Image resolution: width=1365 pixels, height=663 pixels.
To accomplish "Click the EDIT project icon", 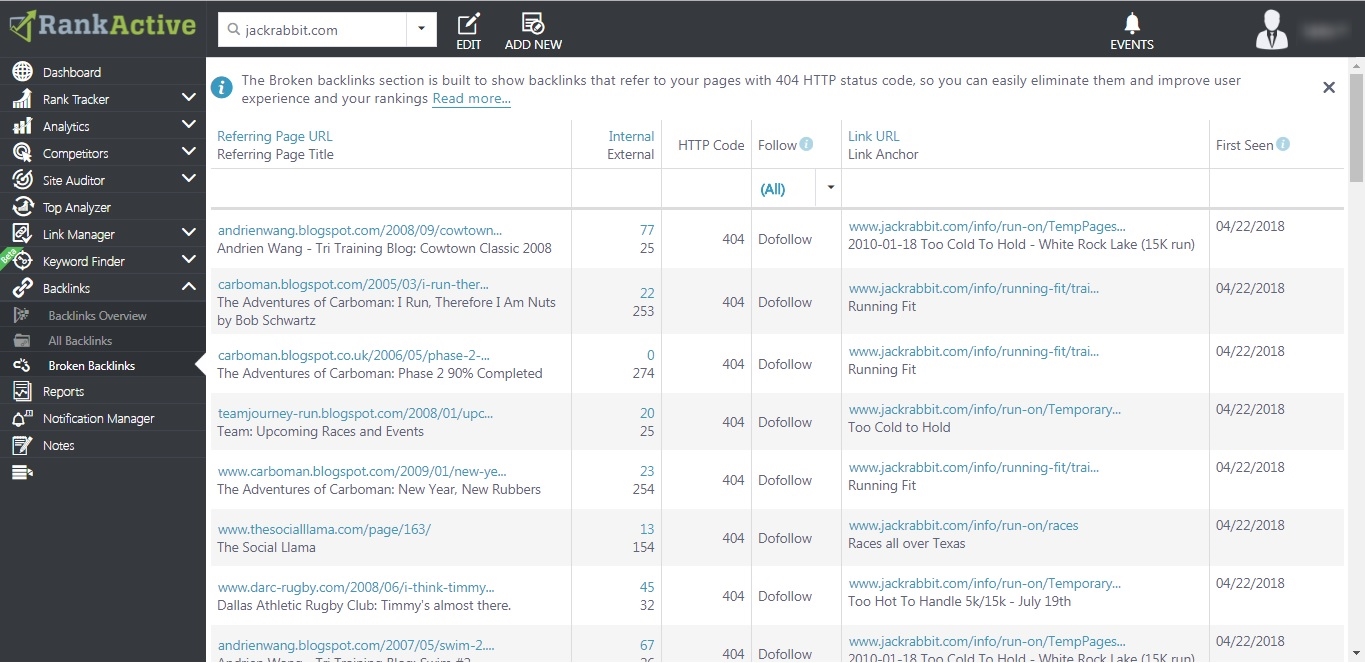I will click(468, 23).
